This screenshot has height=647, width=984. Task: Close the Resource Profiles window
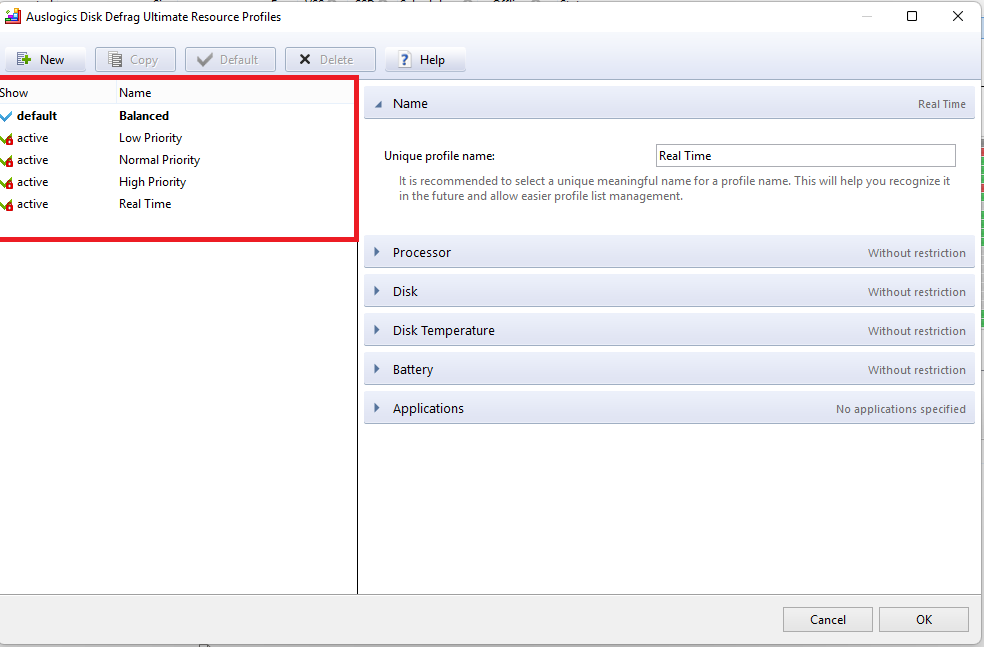coord(958,16)
